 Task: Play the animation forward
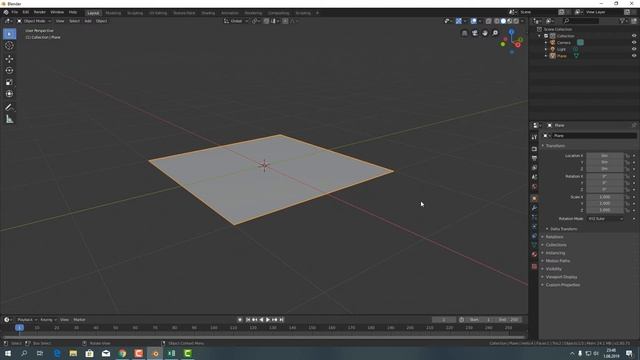point(268,320)
